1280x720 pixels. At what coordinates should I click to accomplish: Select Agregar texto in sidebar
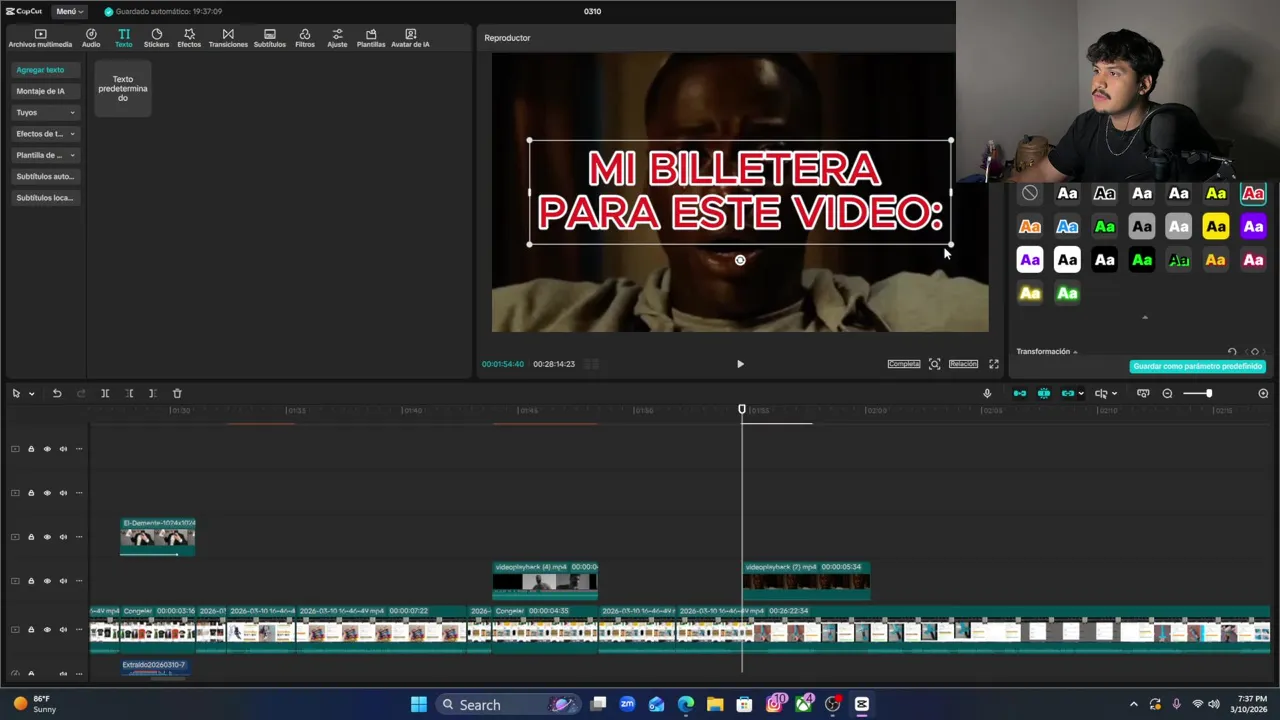pos(46,70)
